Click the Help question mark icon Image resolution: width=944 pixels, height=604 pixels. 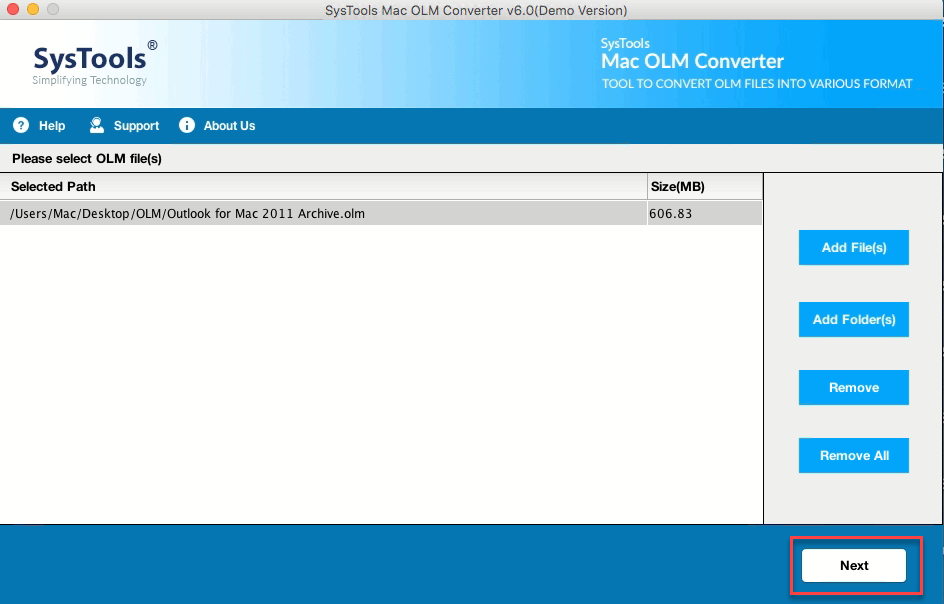pos(21,125)
